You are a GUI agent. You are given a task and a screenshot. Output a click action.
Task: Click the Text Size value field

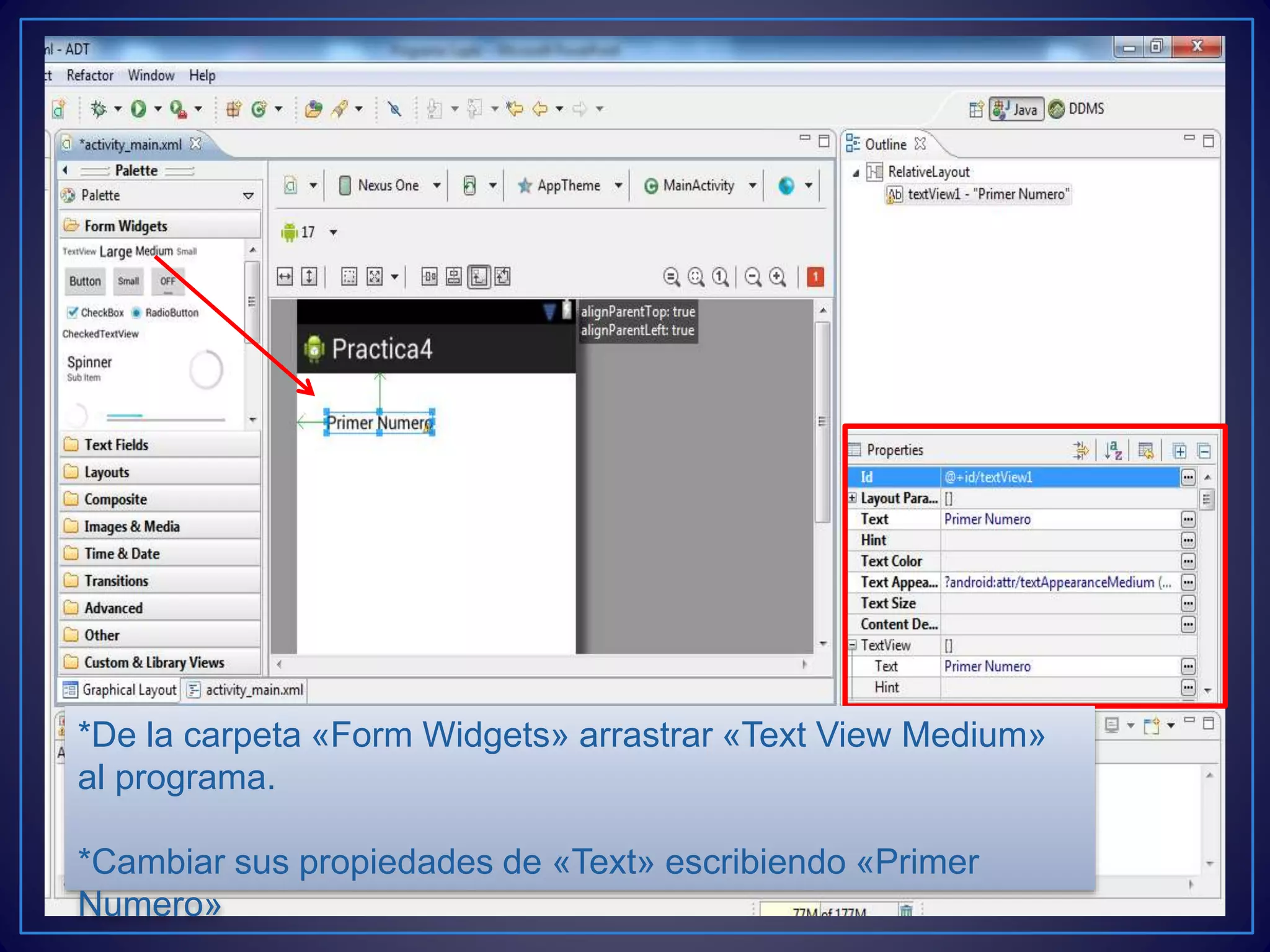[x=1060, y=604]
